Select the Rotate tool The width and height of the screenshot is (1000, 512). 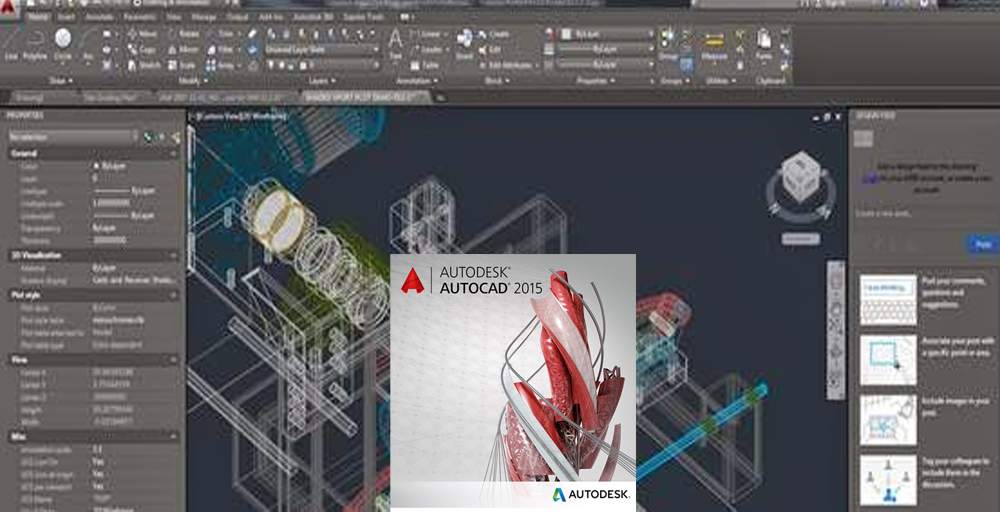tap(184, 34)
